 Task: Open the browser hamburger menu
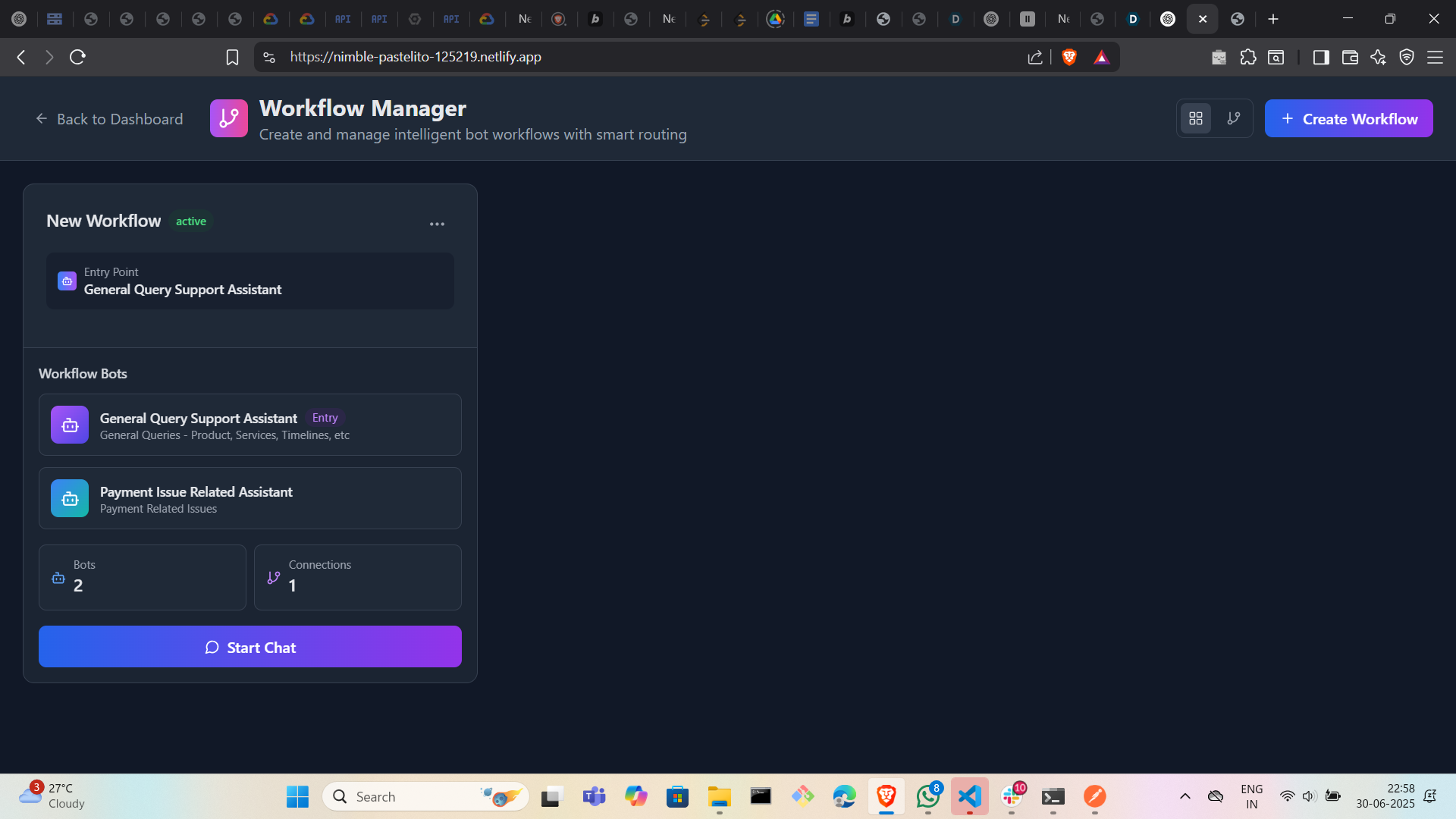coord(1435,57)
